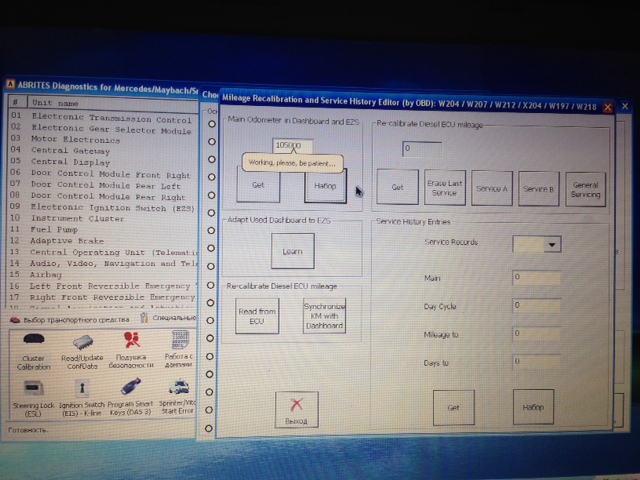The image size is (640, 480).
Task: Click the General Servicing button
Action: coord(585,189)
